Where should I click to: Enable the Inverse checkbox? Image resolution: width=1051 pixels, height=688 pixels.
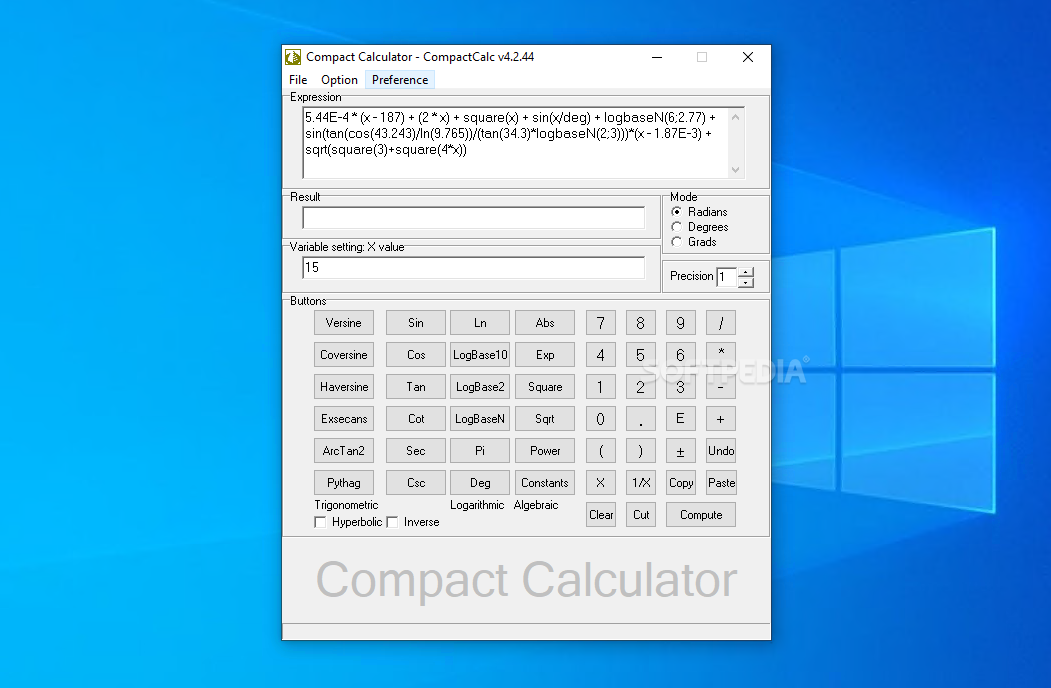tap(392, 522)
